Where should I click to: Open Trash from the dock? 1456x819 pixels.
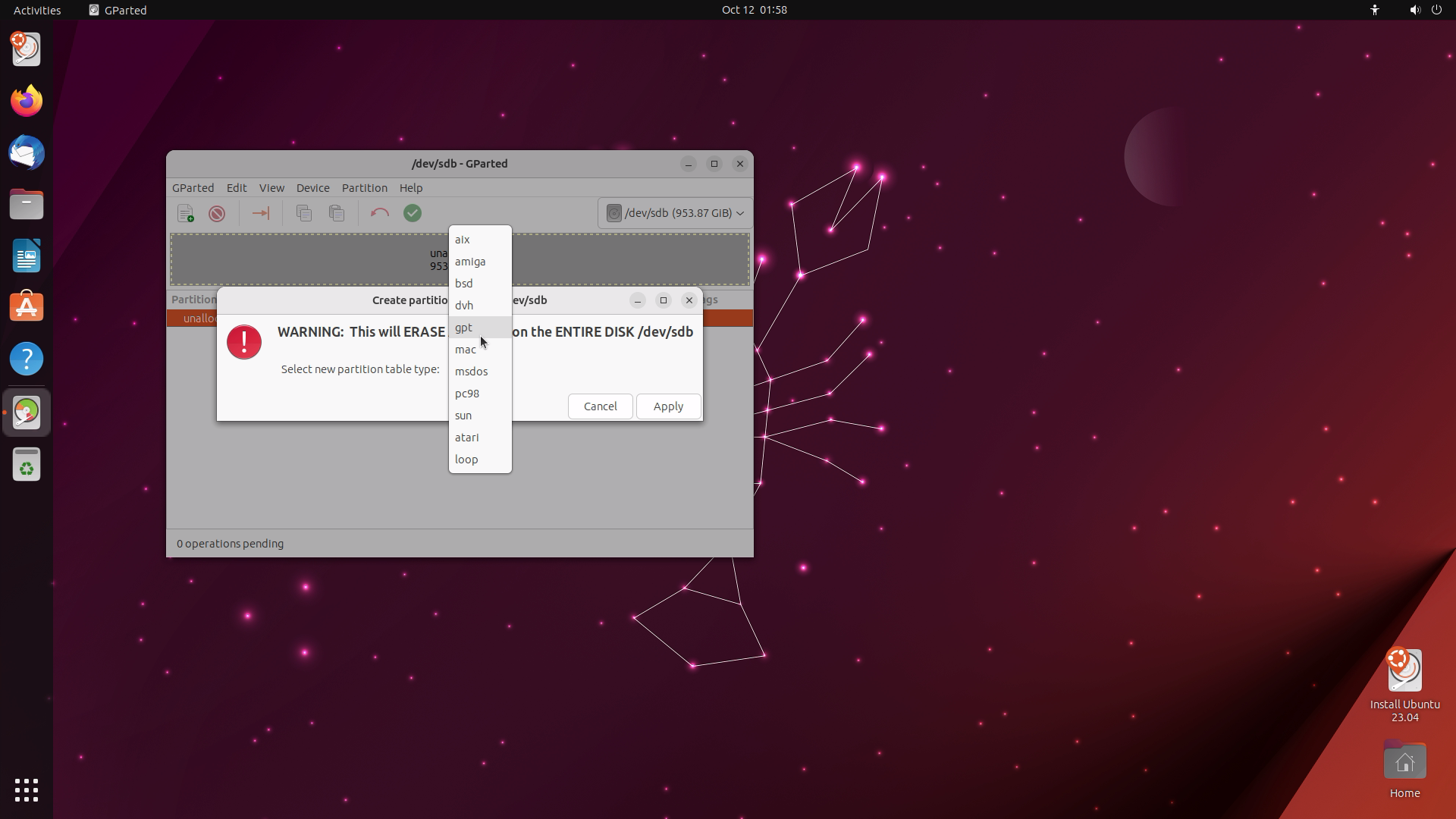pyautogui.click(x=27, y=464)
